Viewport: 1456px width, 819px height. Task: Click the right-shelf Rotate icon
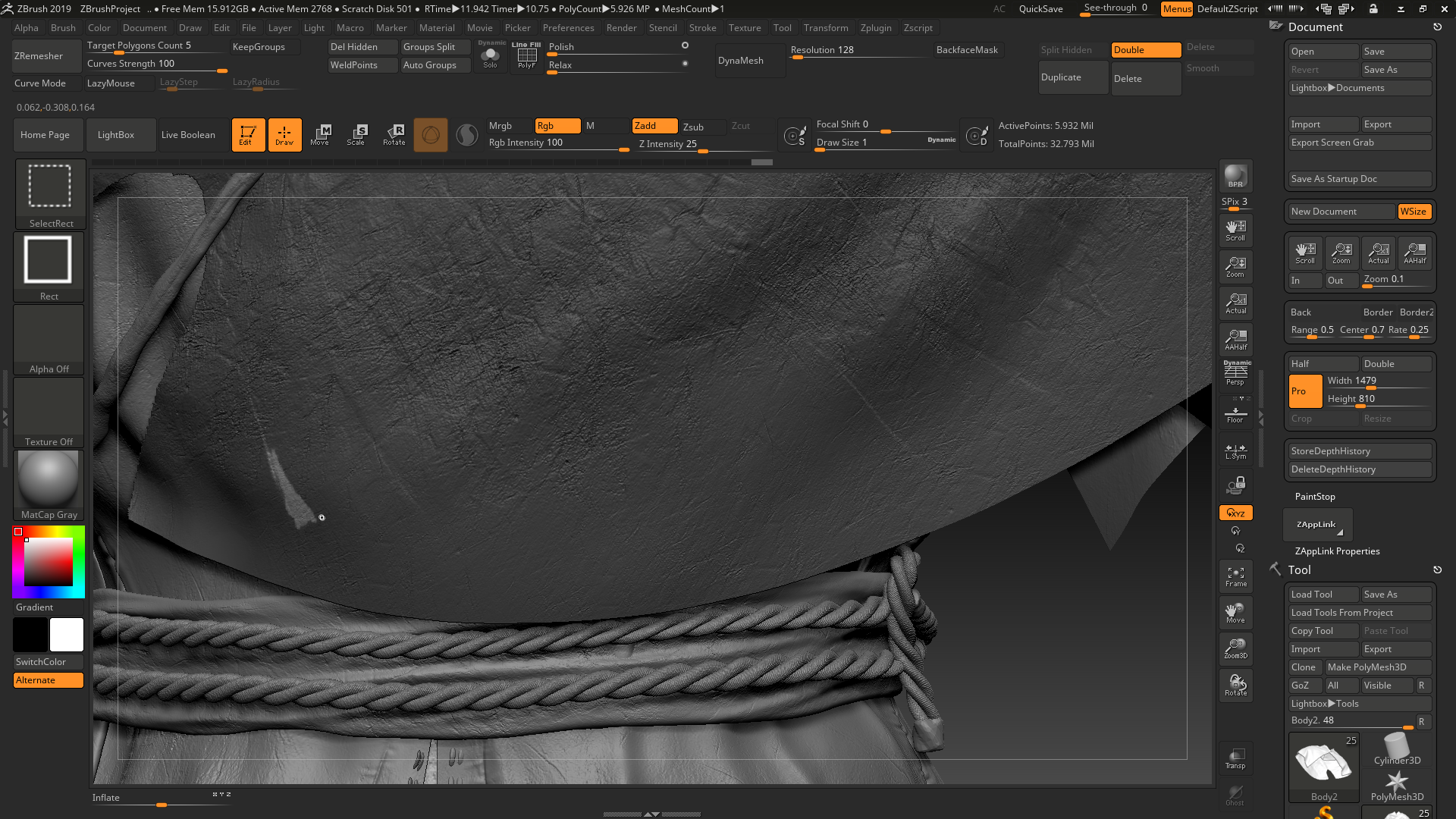click(1235, 686)
